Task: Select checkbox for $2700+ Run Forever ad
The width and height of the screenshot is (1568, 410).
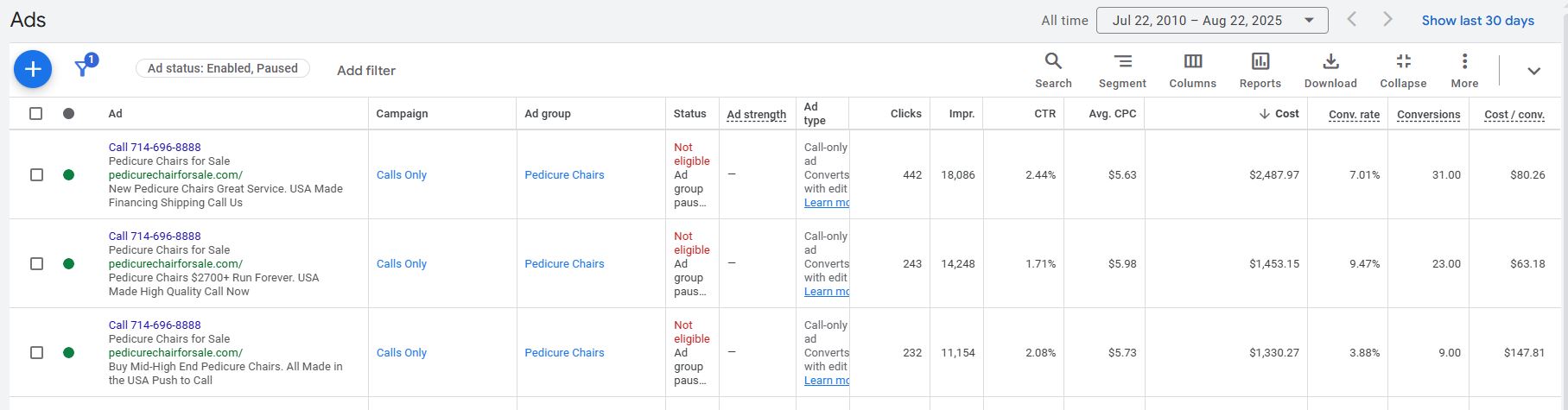Action: pyautogui.click(x=36, y=263)
